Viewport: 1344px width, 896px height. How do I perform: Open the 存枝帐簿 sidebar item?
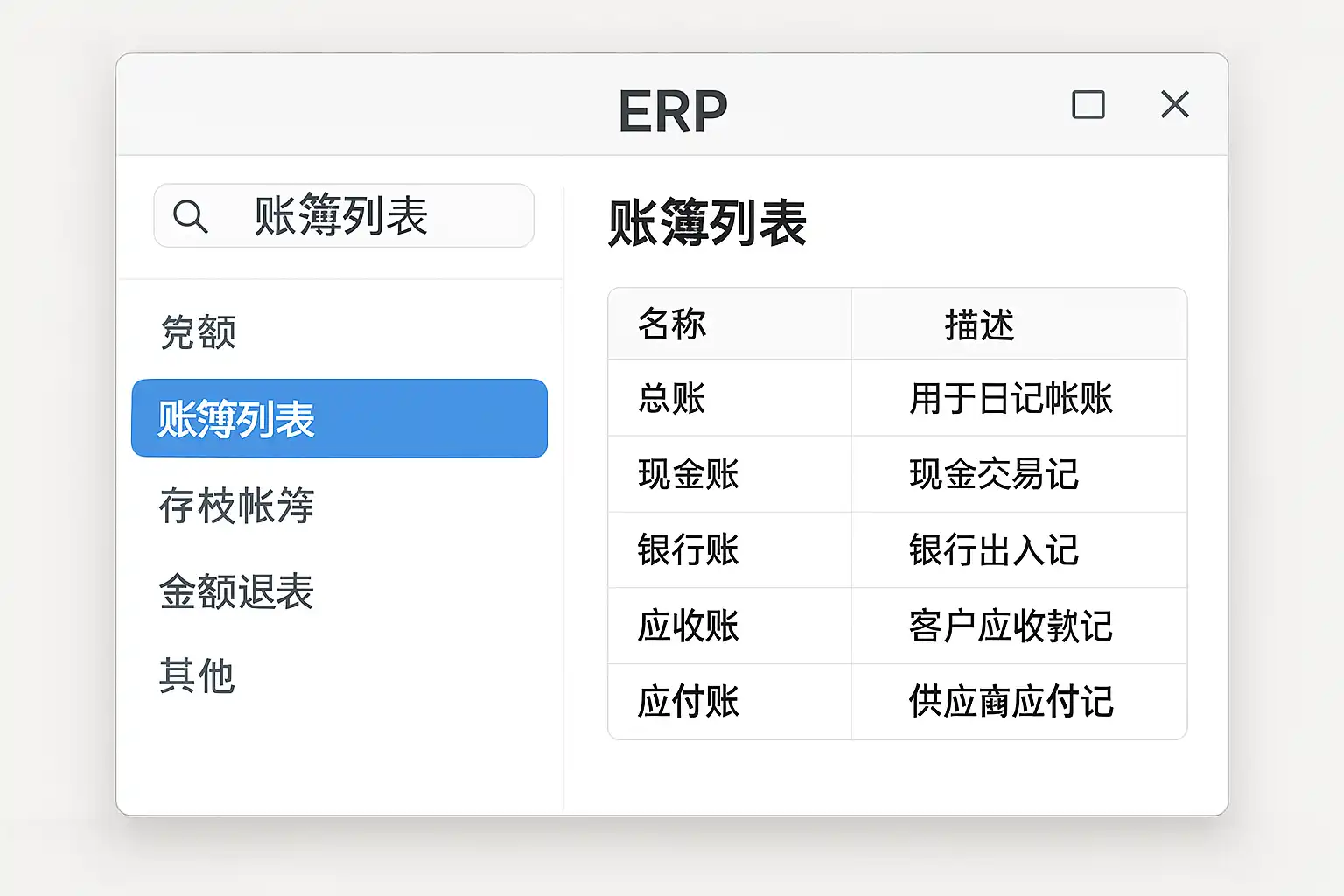point(236,506)
